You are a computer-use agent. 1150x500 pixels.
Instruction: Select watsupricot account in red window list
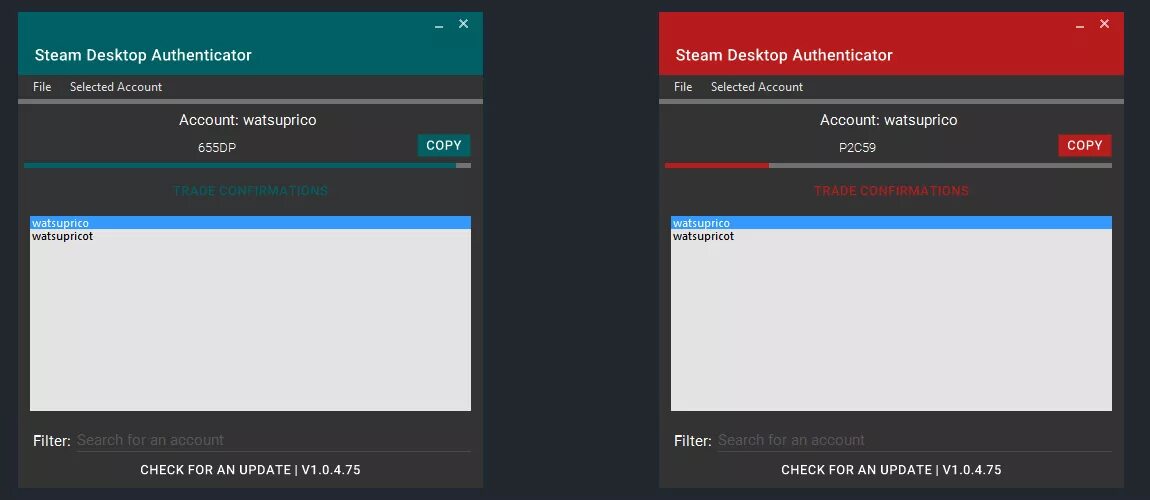(x=891, y=236)
